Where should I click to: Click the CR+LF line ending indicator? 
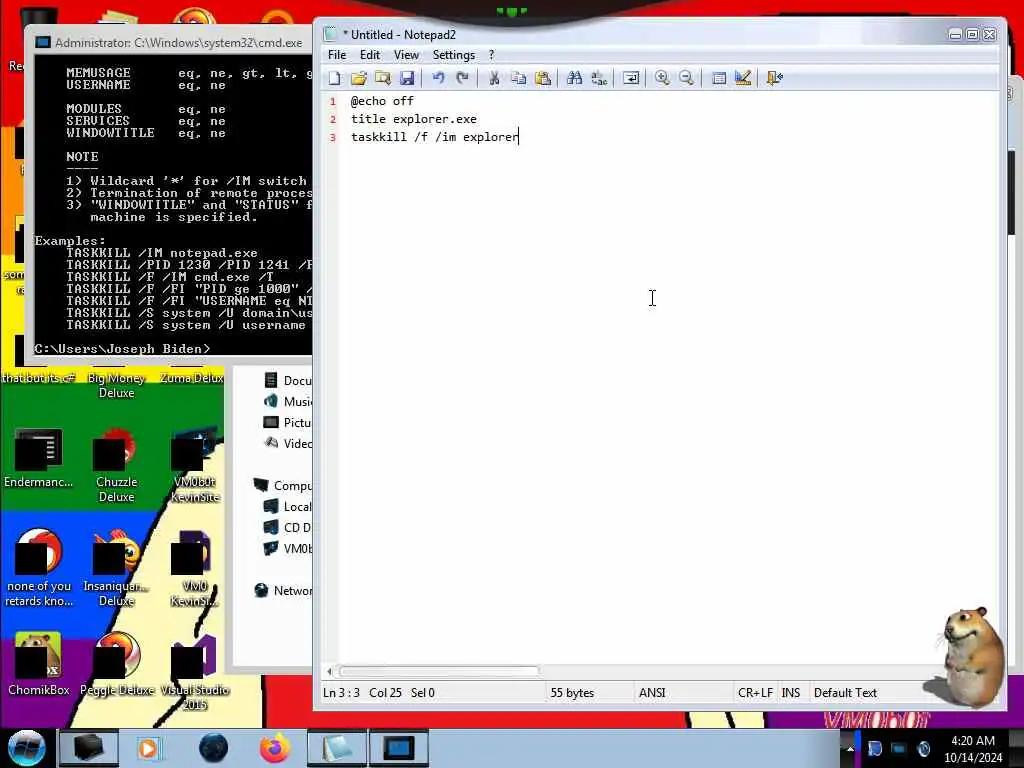(x=755, y=693)
